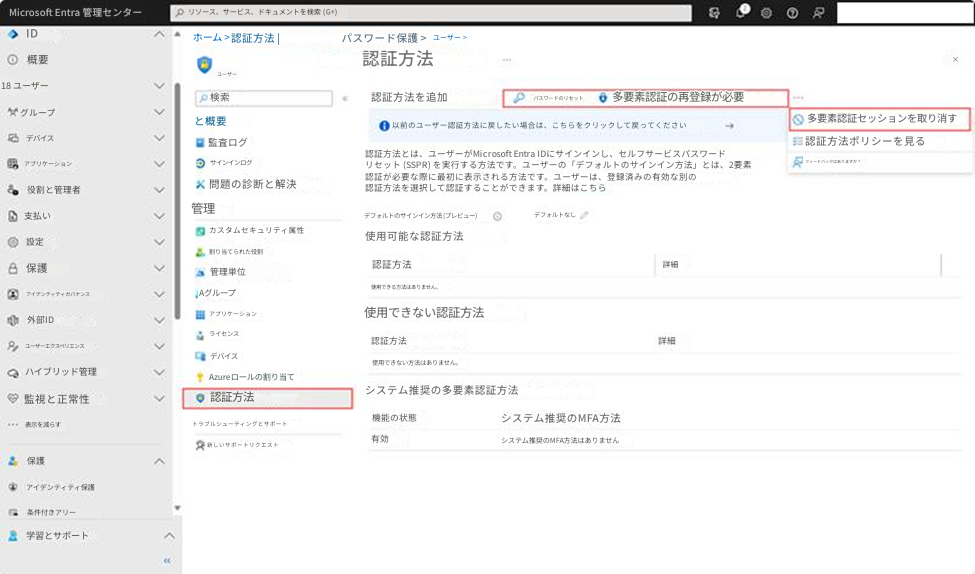Click パスワードのリセット toolbar button
The width and height of the screenshot is (975, 574).
click(548, 98)
